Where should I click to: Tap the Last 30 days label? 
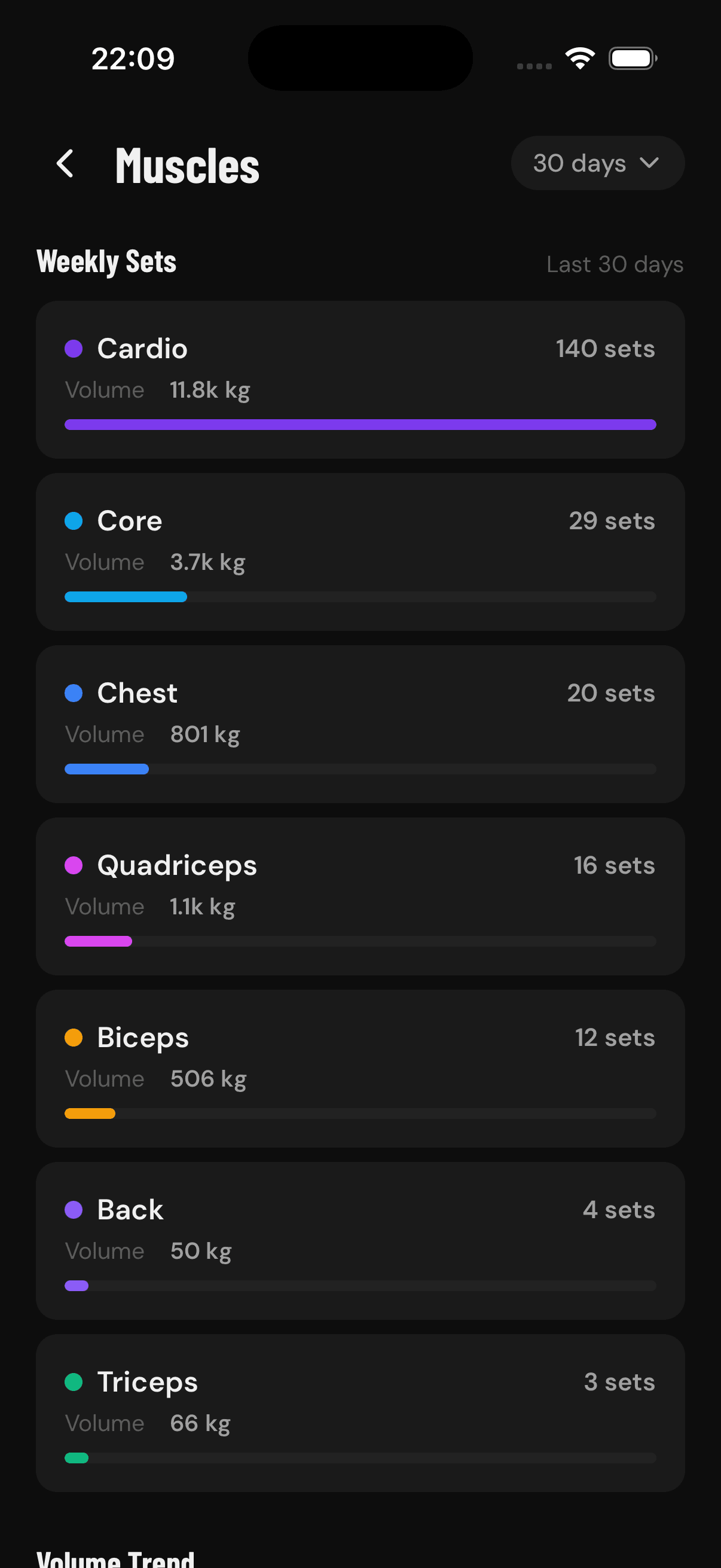click(614, 264)
